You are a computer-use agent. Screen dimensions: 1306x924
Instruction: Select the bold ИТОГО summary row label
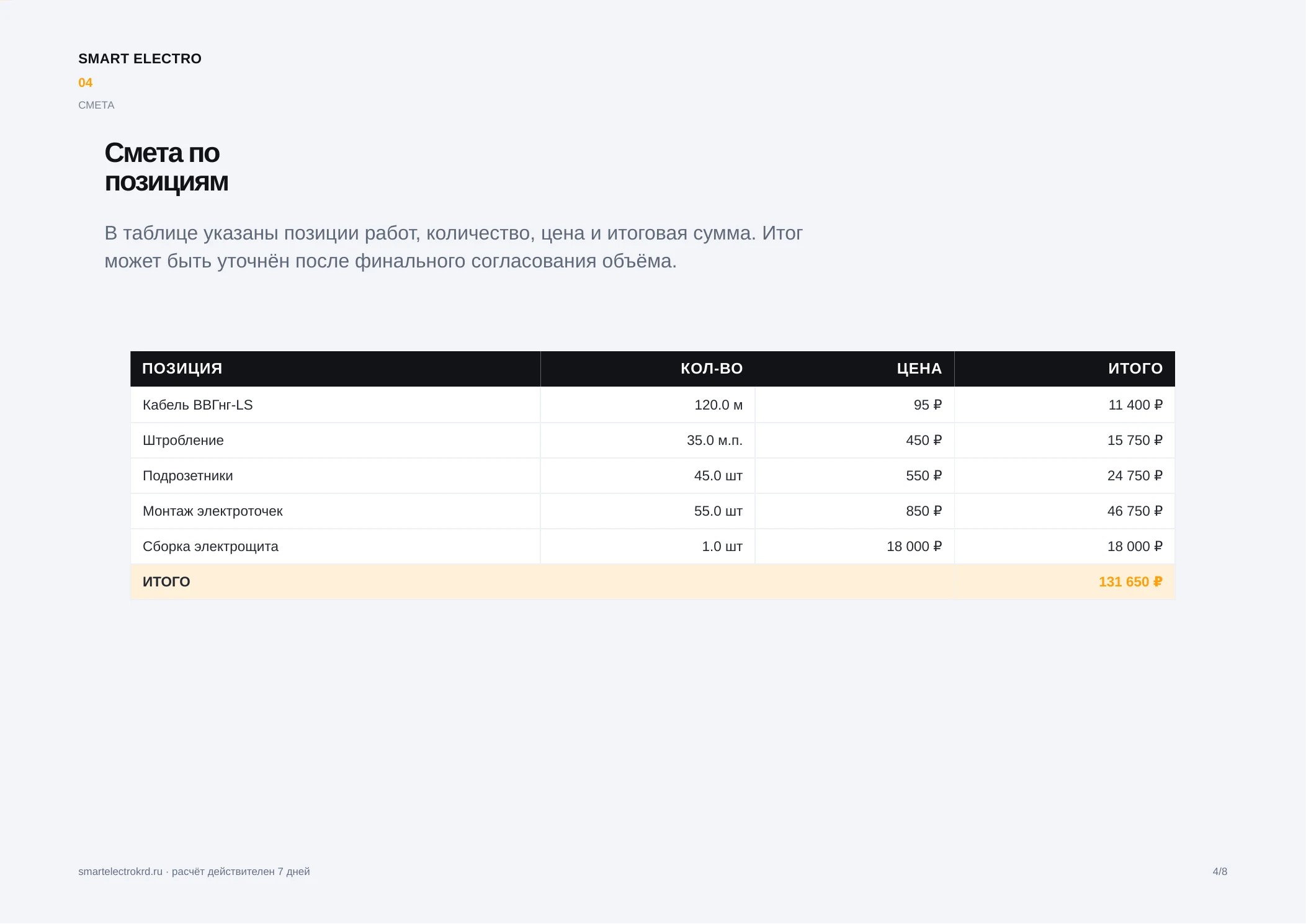pos(166,582)
